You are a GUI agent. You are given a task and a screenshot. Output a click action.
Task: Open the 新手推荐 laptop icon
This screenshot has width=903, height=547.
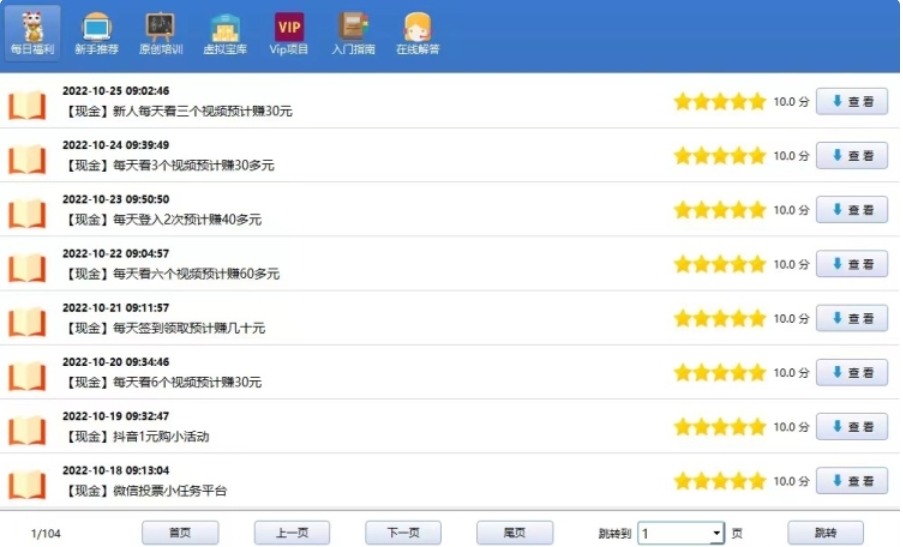pyautogui.click(x=96, y=32)
